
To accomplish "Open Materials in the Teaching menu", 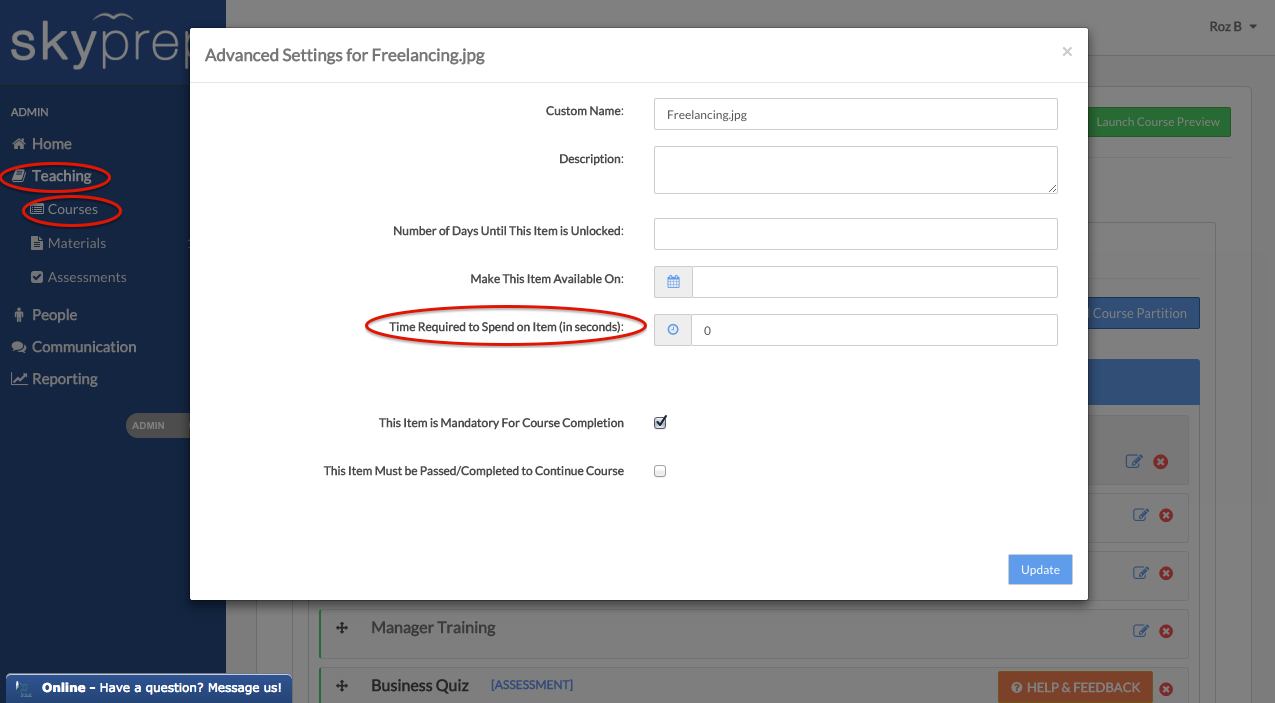I will point(76,243).
